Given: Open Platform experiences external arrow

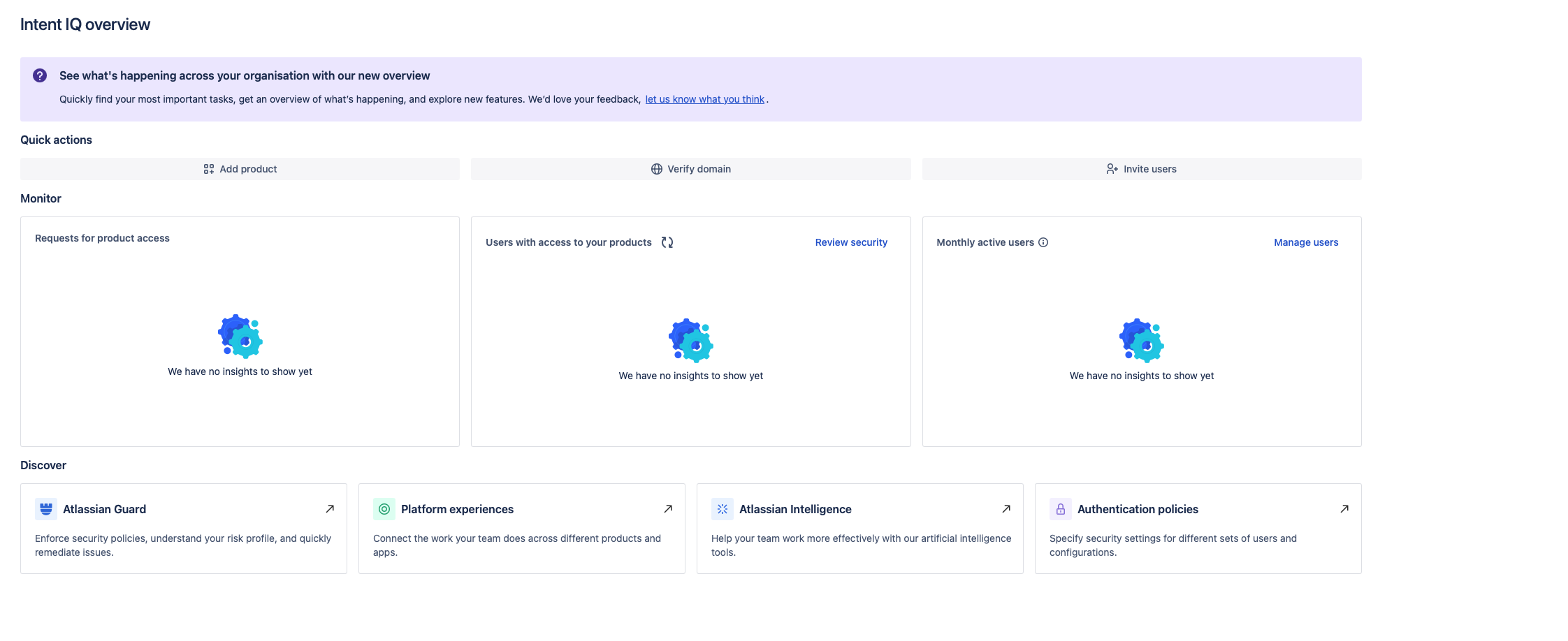Looking at the screenshot, I should click(668, 509).
